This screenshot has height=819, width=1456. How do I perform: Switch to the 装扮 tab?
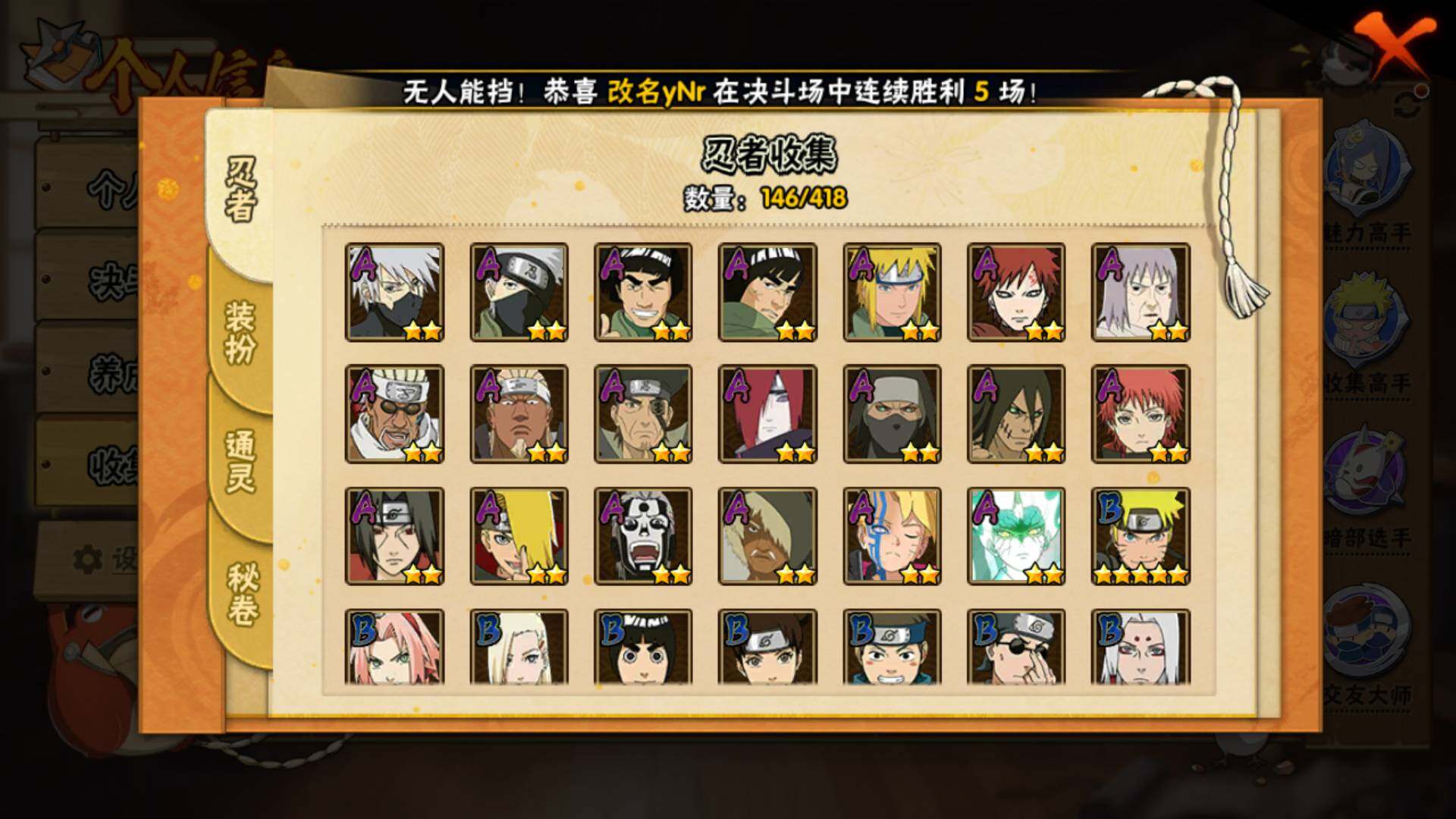tap(240, 332)
